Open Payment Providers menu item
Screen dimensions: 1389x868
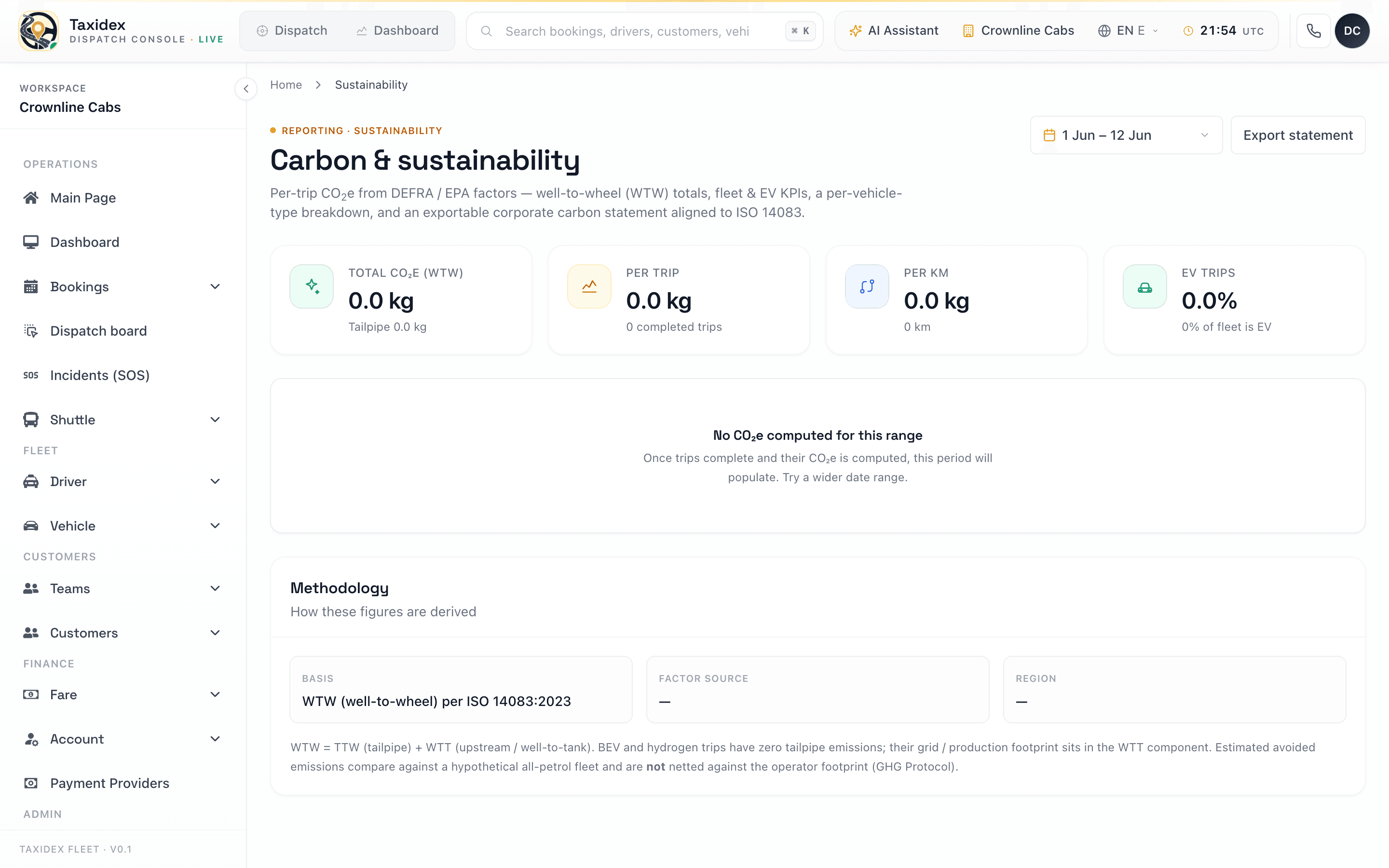click(123, 784)
